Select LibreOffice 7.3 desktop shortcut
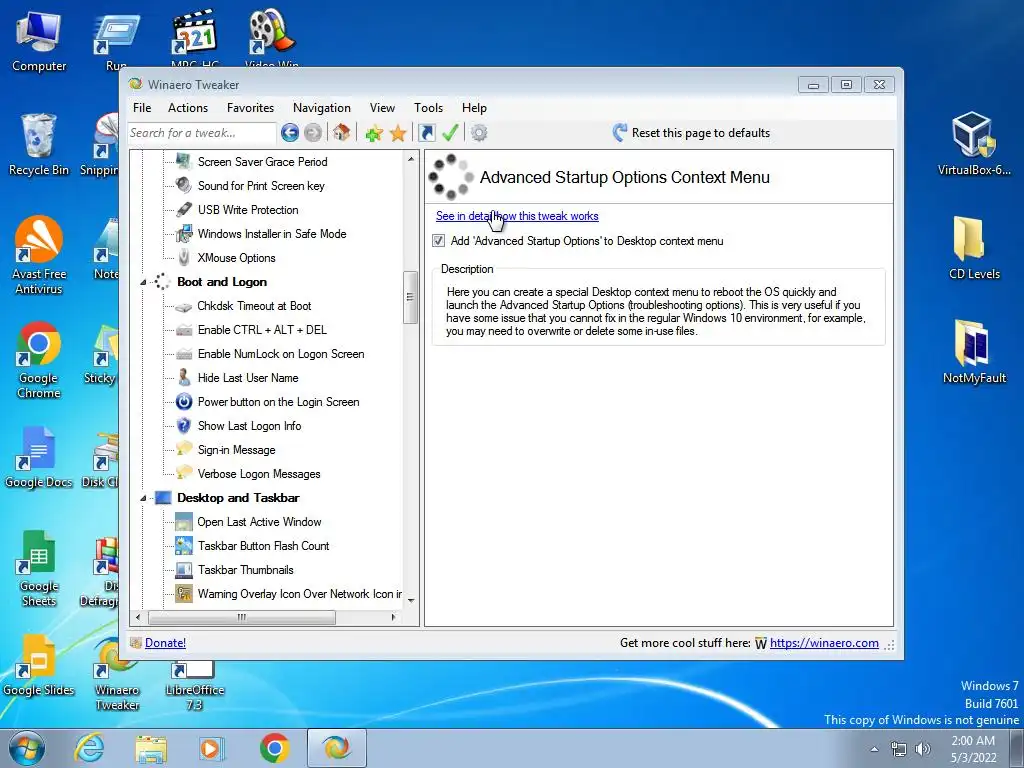 pyautogui.click(x=194, y=686)
